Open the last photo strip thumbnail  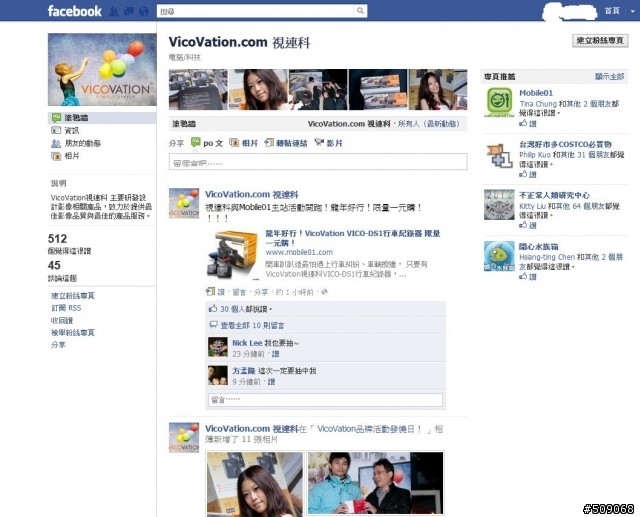click(438, 89)
